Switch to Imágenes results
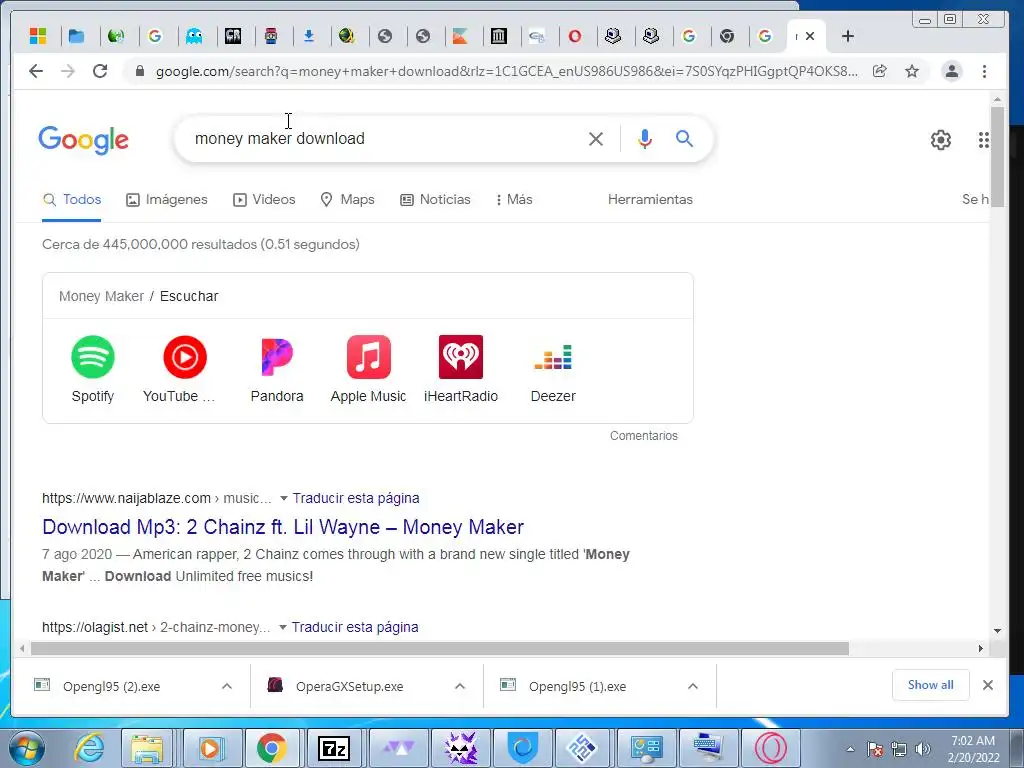1024x768 pixels. (167, 200)
